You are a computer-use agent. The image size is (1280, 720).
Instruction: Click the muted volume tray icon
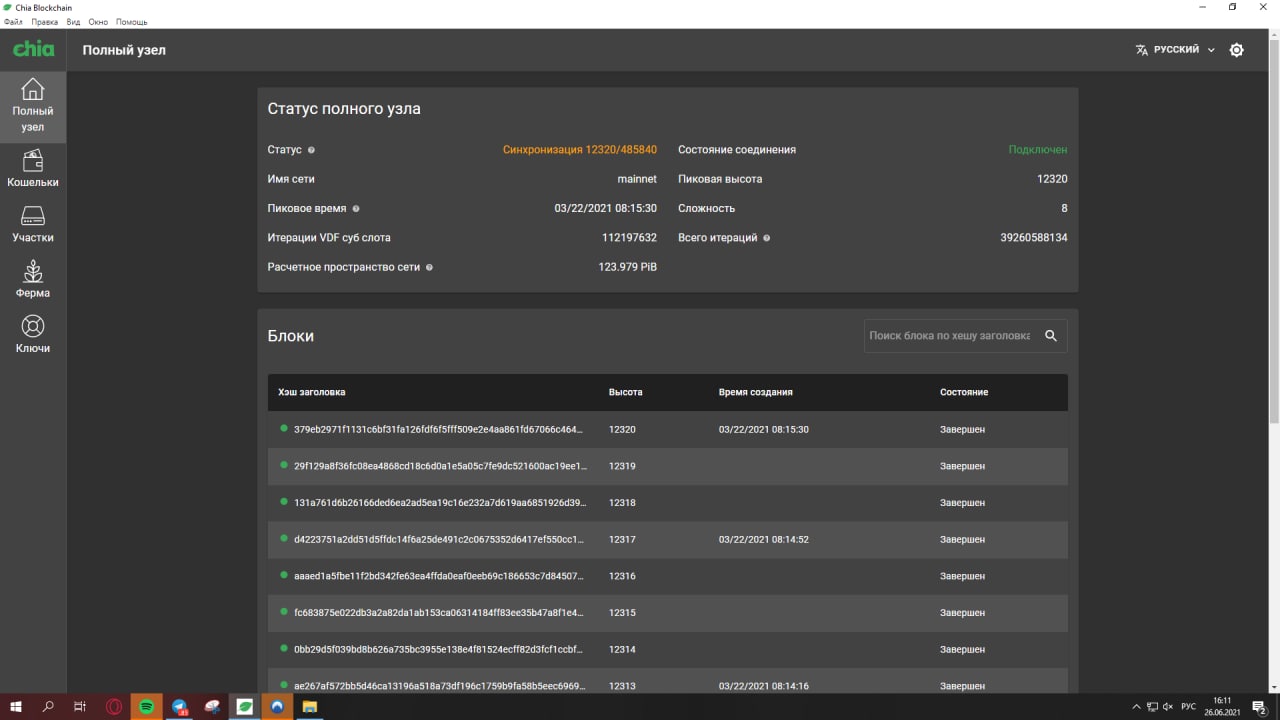(1167, 707)
